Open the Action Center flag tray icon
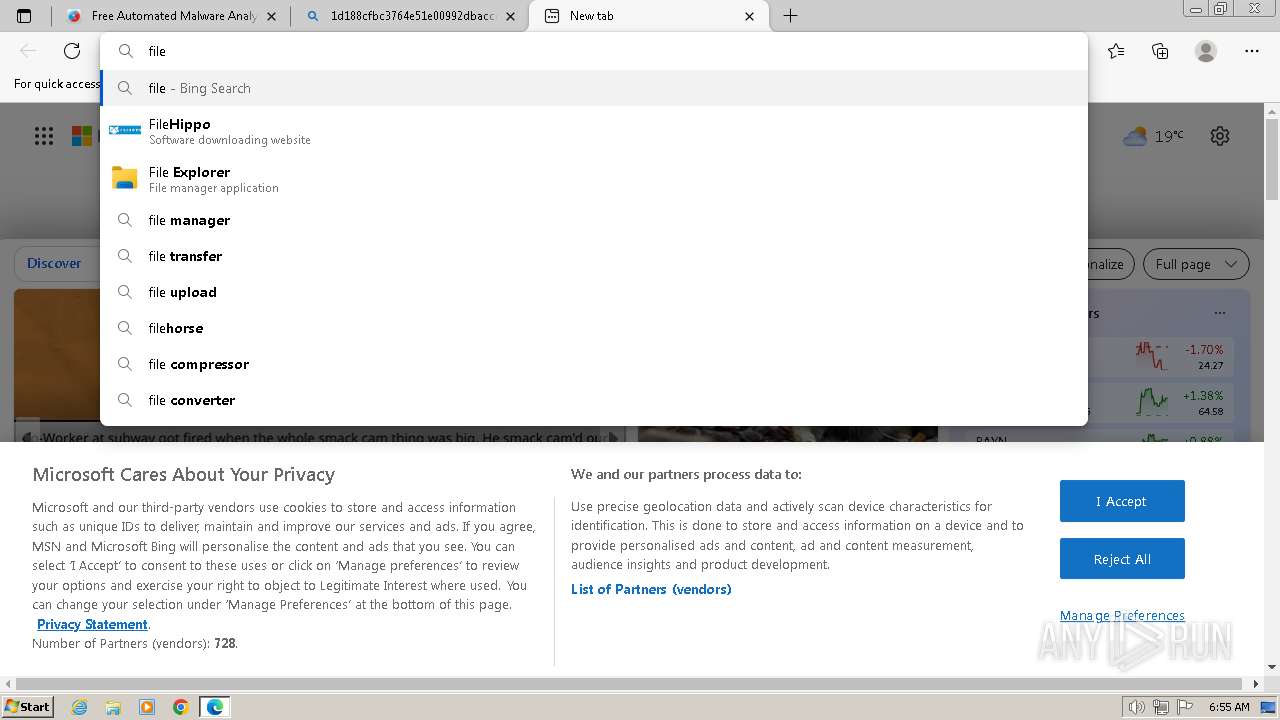1280x720 pixels. click(1185, 707)
